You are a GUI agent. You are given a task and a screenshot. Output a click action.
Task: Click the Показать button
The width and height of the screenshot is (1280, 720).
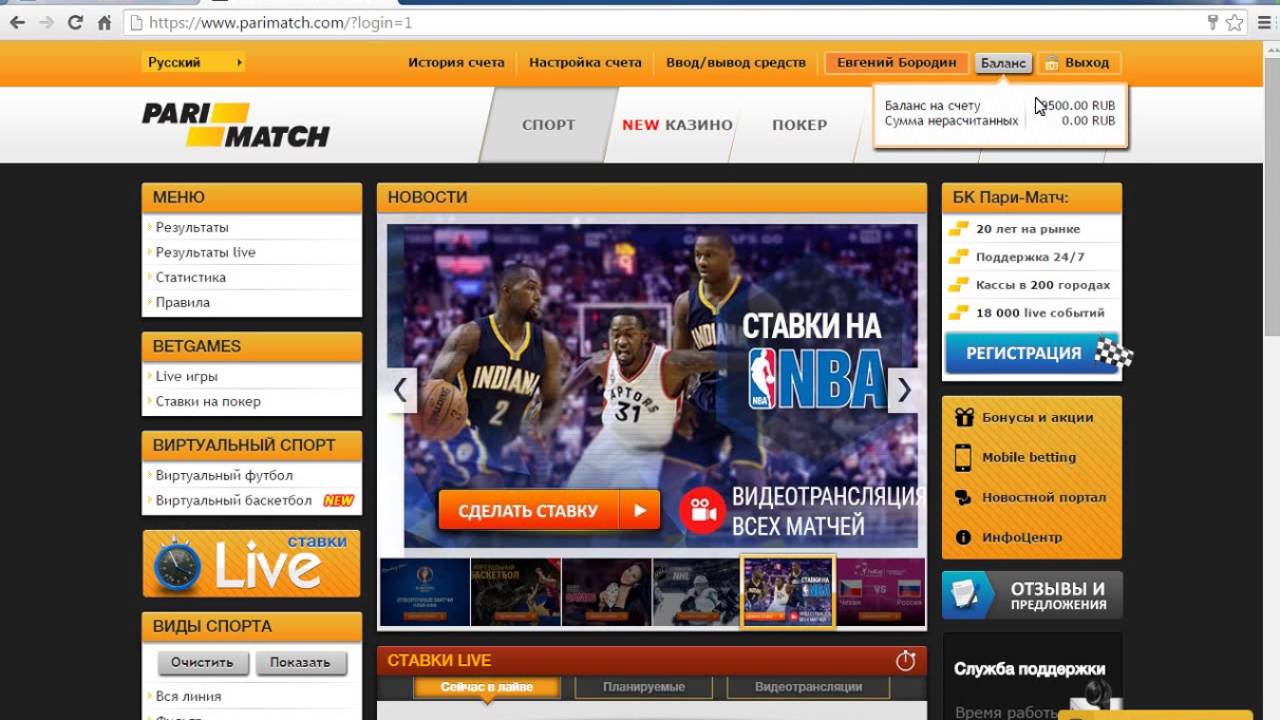coord(300,662)
